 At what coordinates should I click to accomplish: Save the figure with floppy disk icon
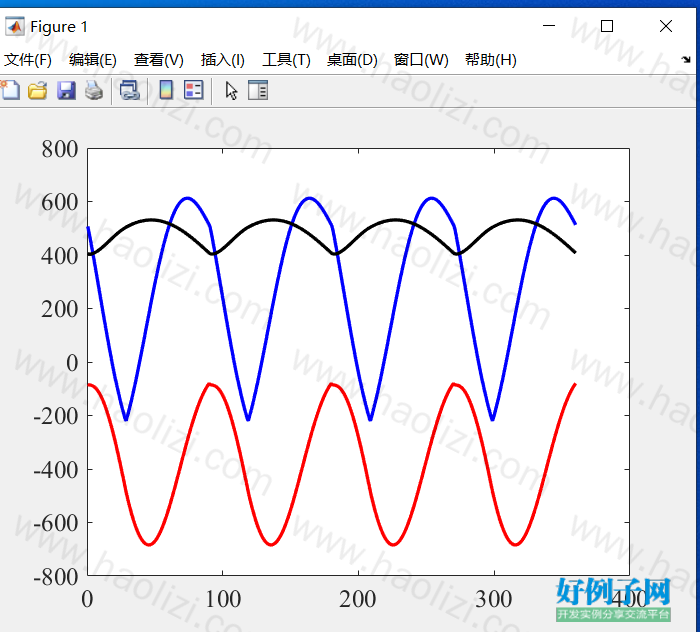coord(66,91)
